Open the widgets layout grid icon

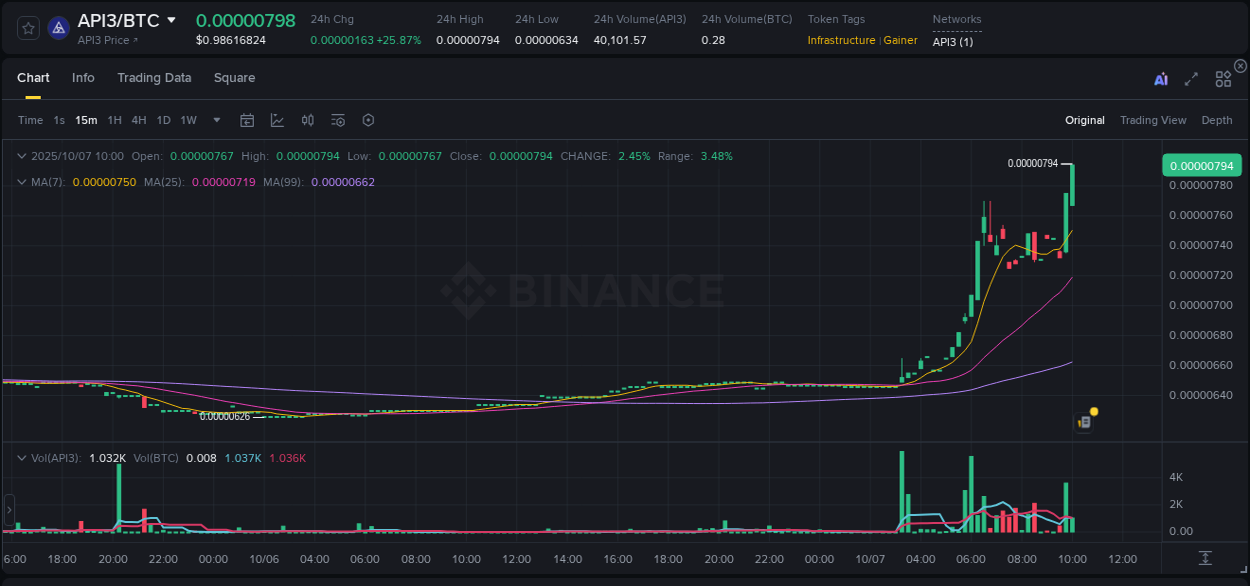(1223, 78)
